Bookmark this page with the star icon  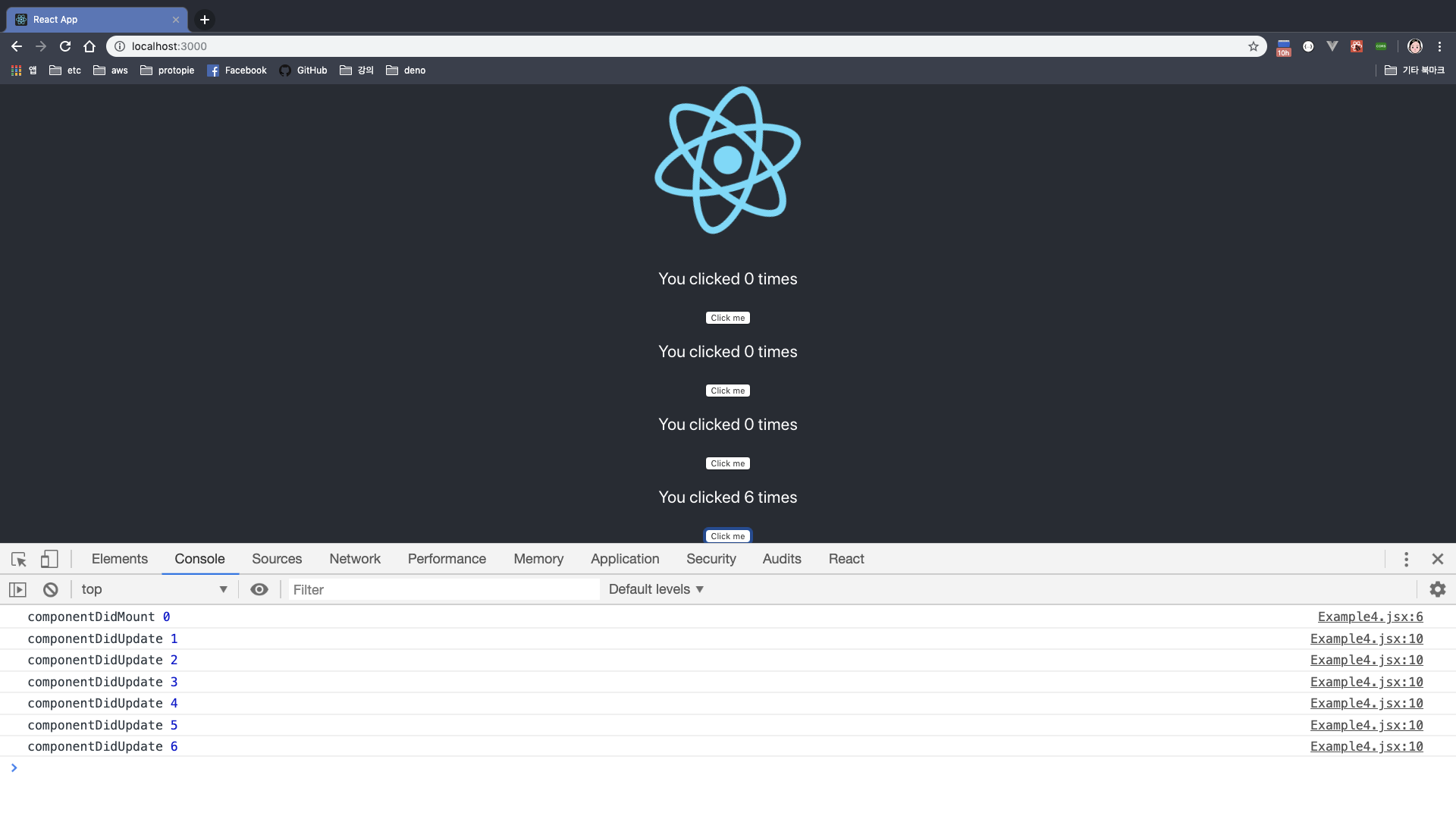1254,46
